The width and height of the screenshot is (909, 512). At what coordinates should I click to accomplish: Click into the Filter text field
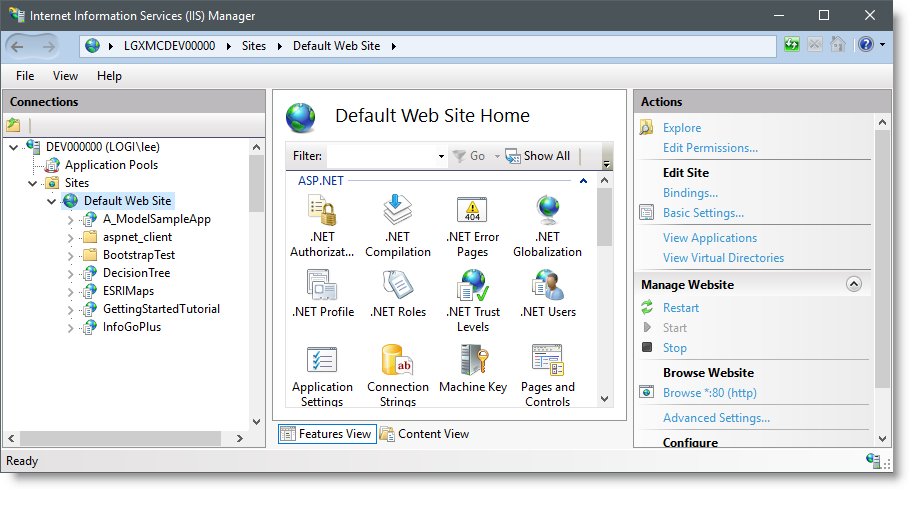[381, 156]
